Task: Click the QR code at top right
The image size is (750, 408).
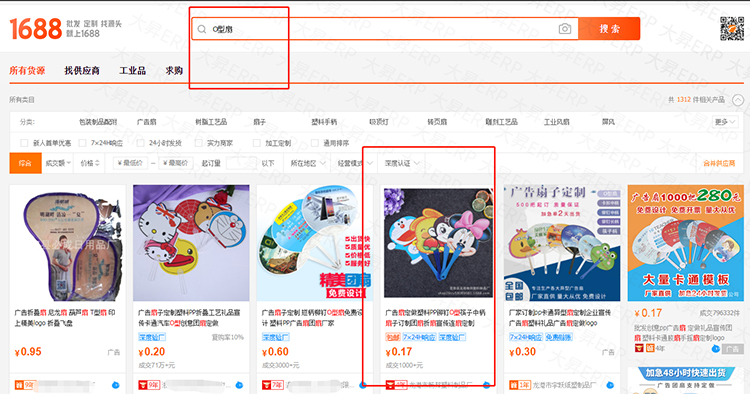Action: [732, 28]
